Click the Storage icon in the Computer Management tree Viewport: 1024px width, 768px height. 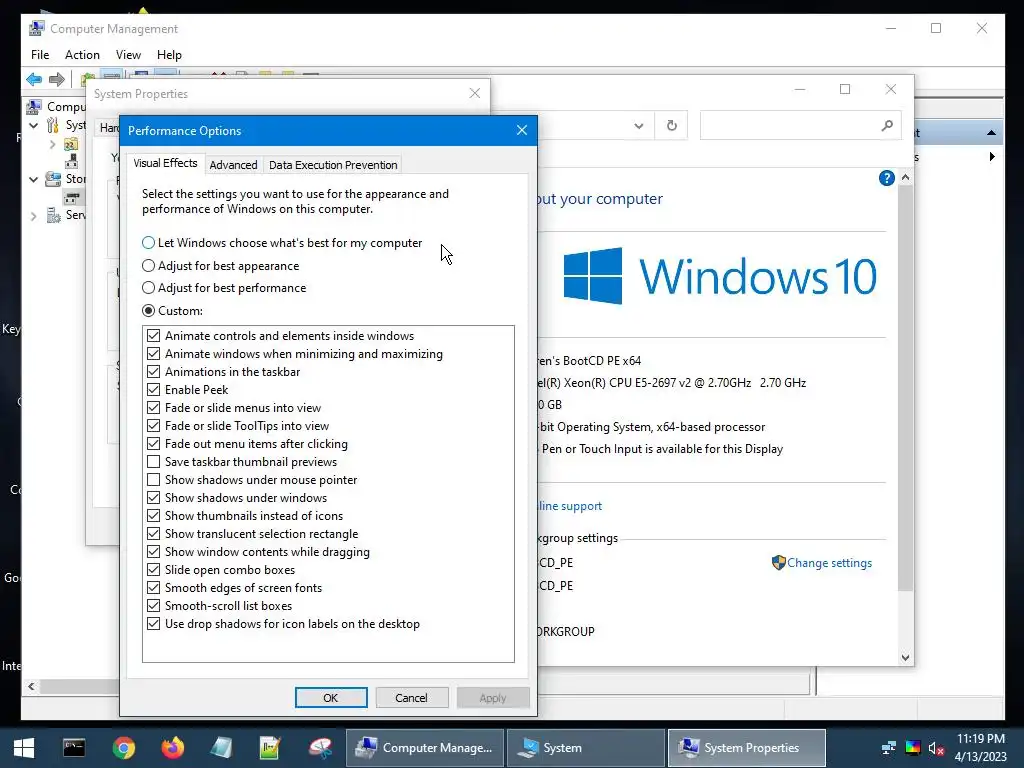53,179
